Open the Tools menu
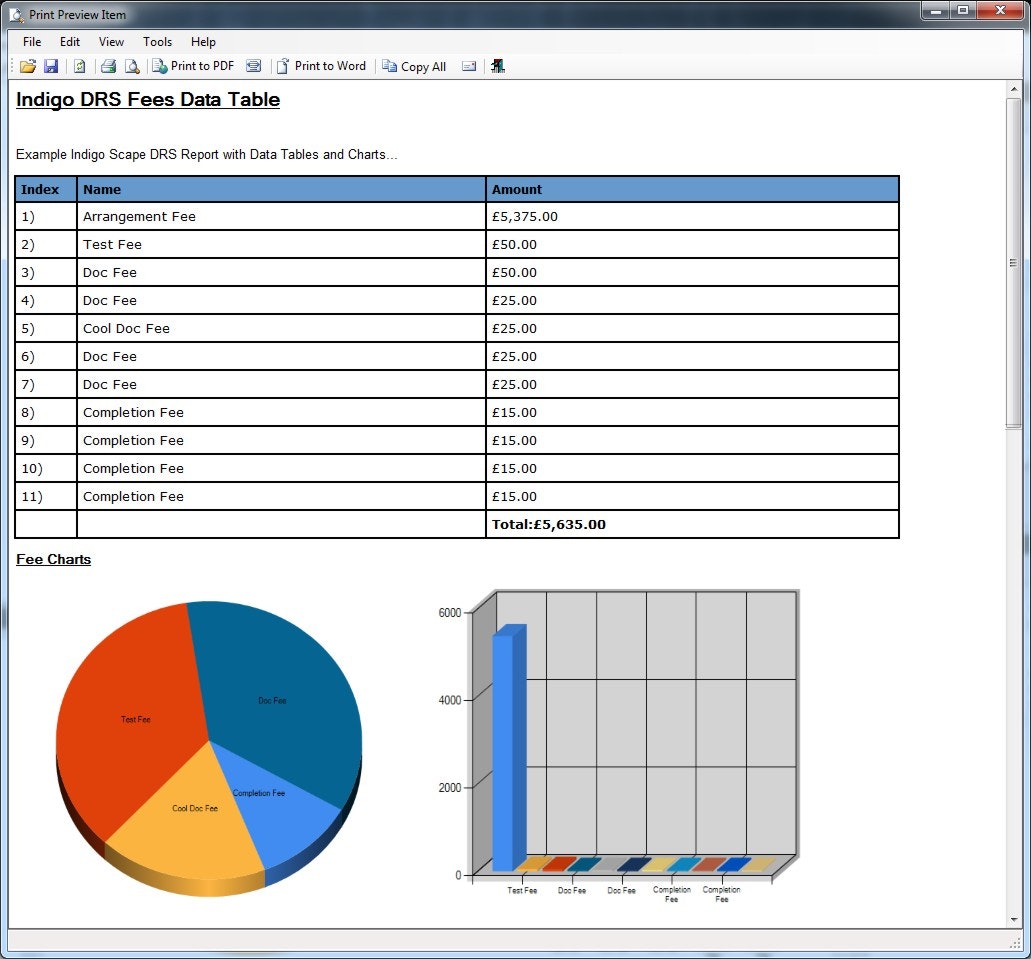Screen dimensions: 1031x959 click(x=156, y=42)
